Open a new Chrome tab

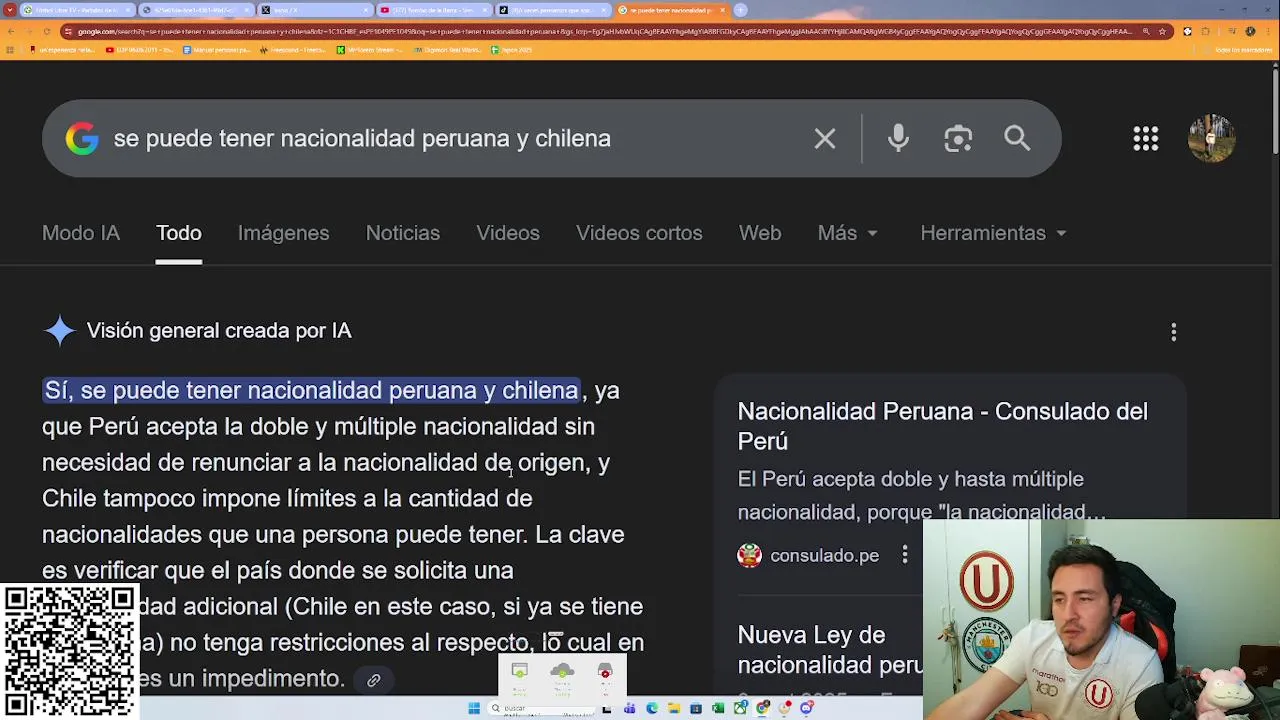741,10
